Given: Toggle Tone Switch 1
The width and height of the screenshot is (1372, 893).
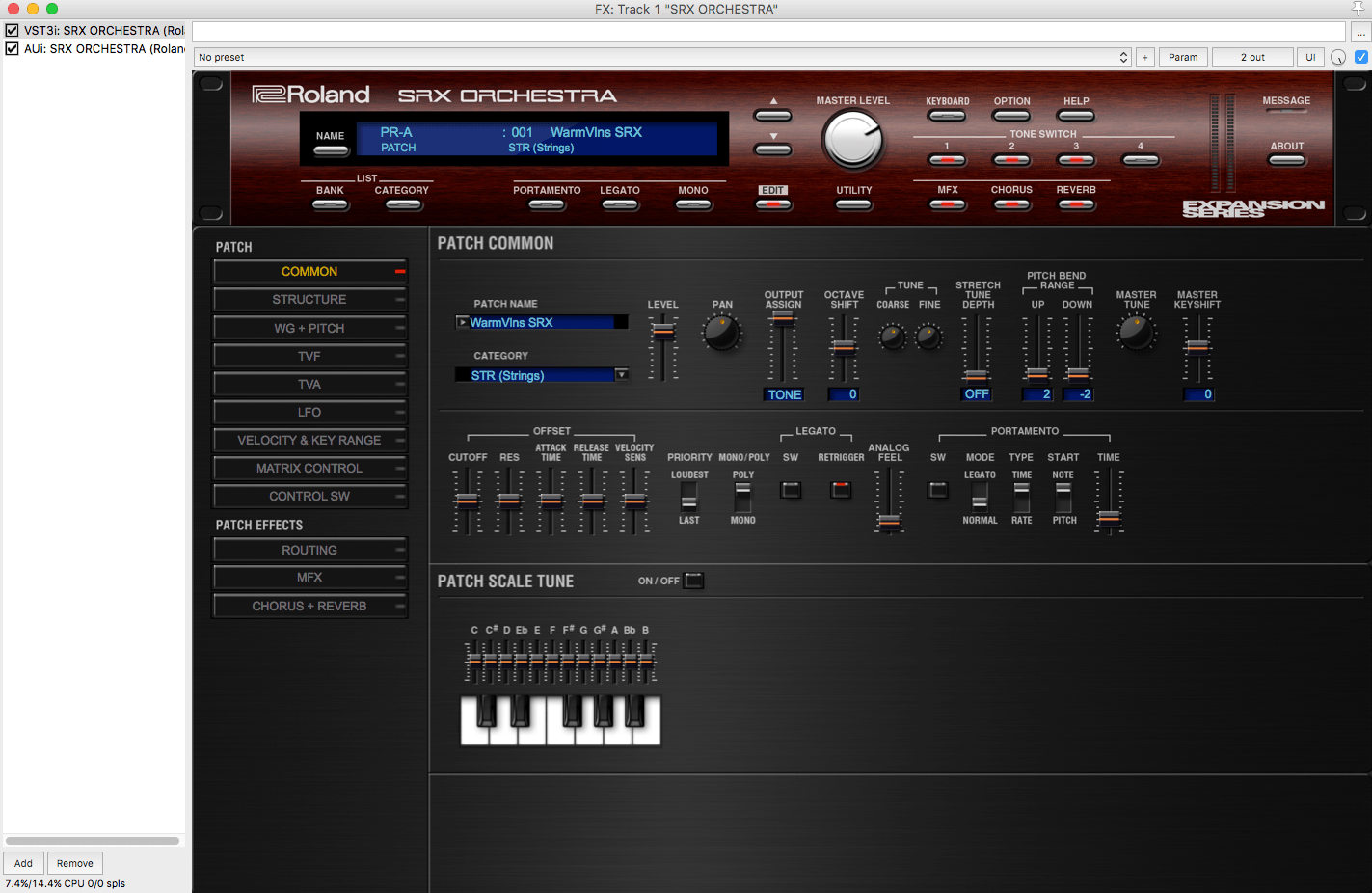Looking at the screenshot, I should point(947,160).
